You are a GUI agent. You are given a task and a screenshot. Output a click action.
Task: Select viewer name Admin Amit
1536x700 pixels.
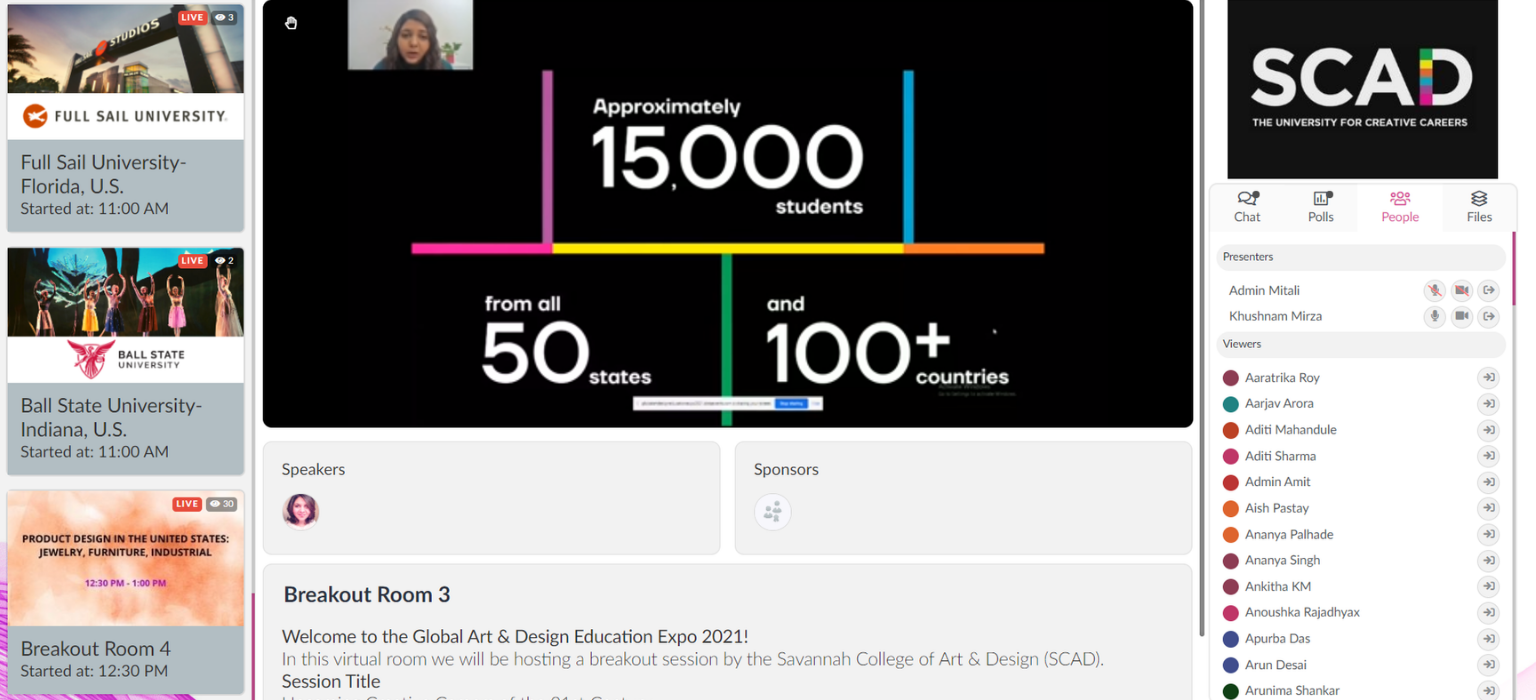tap(1278, 482)
